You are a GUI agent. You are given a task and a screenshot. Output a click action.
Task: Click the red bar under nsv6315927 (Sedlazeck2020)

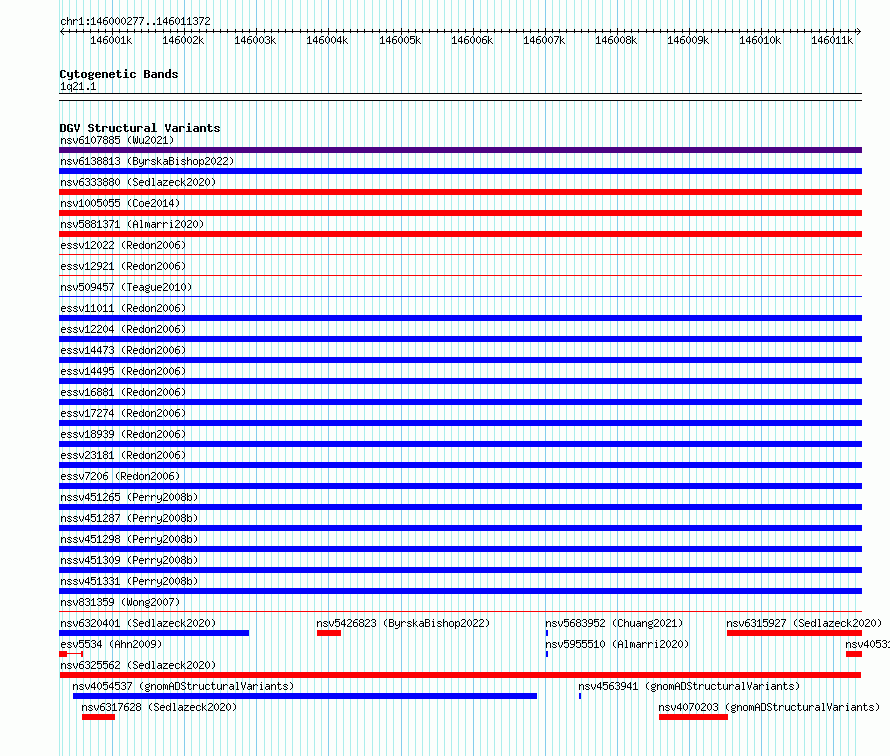[795, 633]
